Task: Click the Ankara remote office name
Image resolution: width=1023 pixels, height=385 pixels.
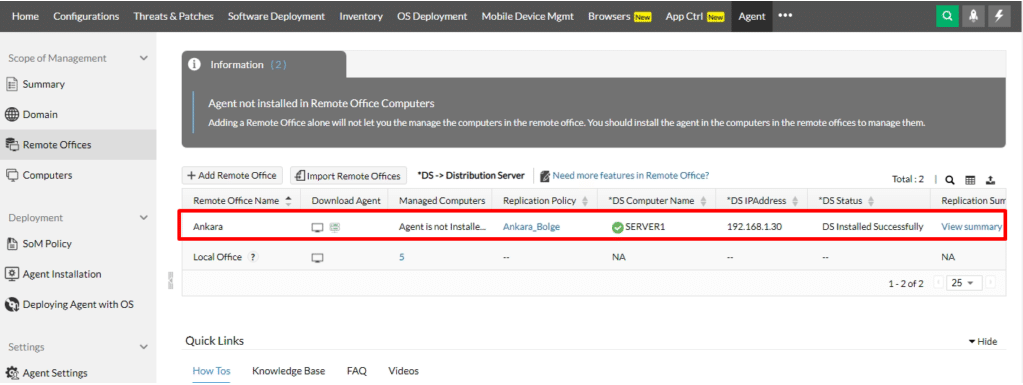Action: (207, 227)
